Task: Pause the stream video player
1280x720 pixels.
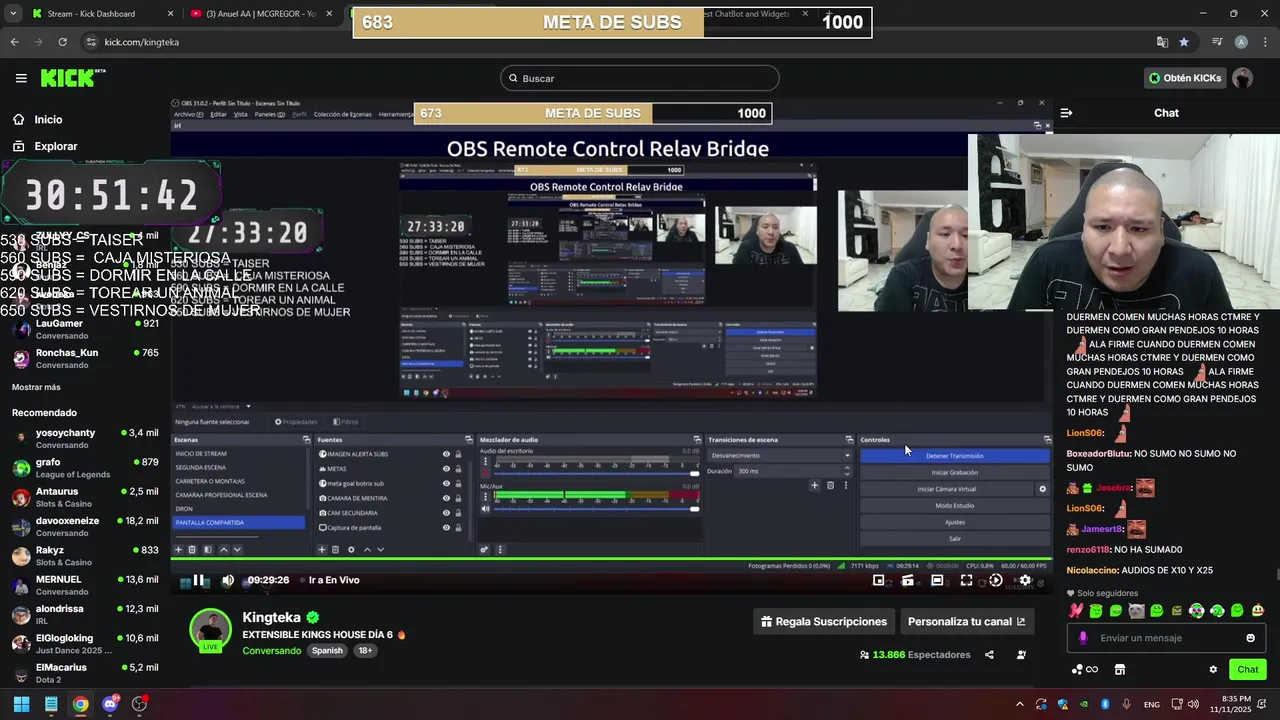Action: tap(199, 580)
